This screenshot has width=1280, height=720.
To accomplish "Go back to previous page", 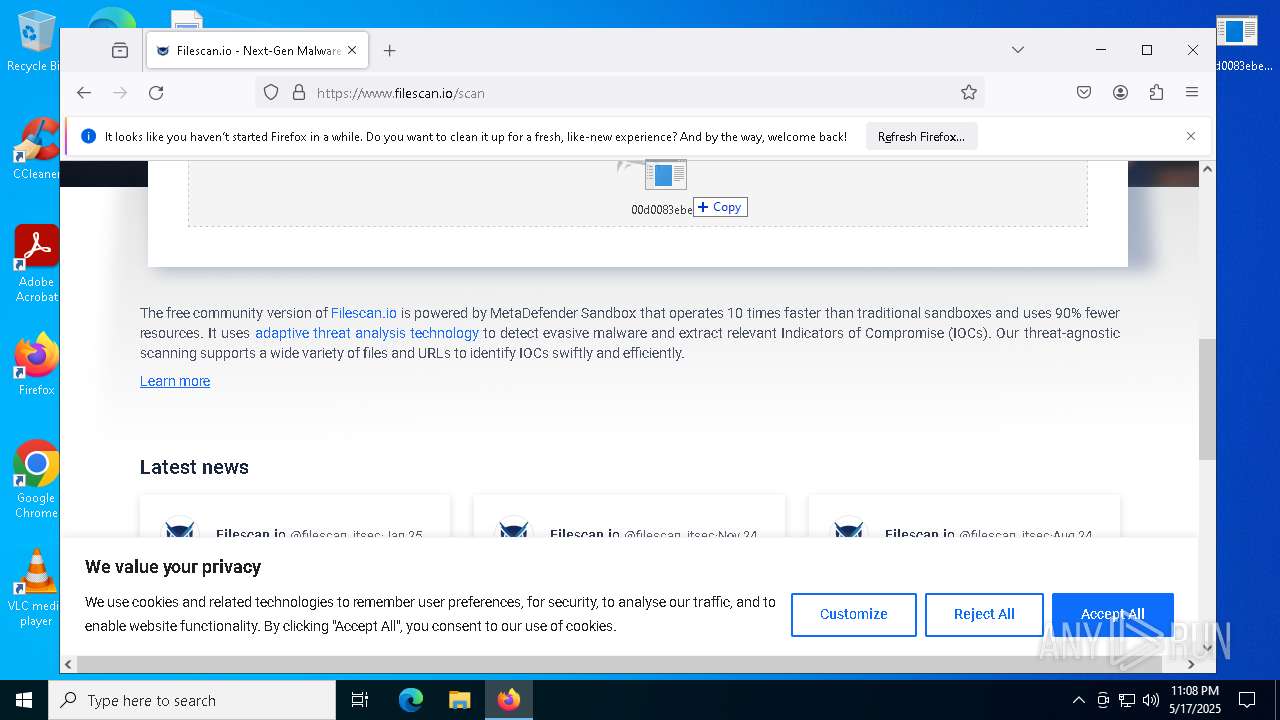I will coord(84,93).
